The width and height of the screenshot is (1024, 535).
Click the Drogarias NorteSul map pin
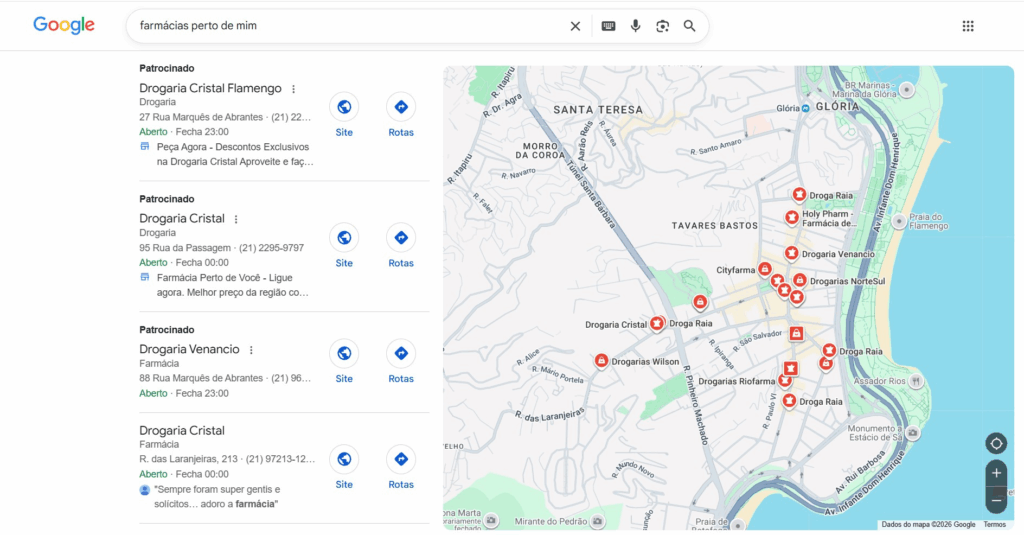pos(799,280)
